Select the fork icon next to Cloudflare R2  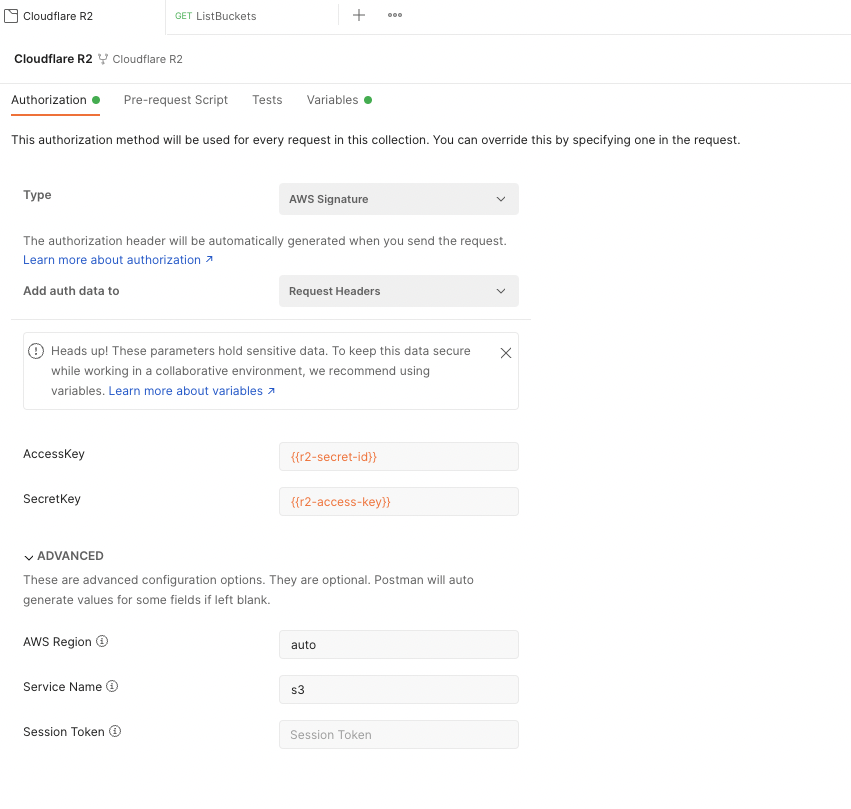point(103,59)
